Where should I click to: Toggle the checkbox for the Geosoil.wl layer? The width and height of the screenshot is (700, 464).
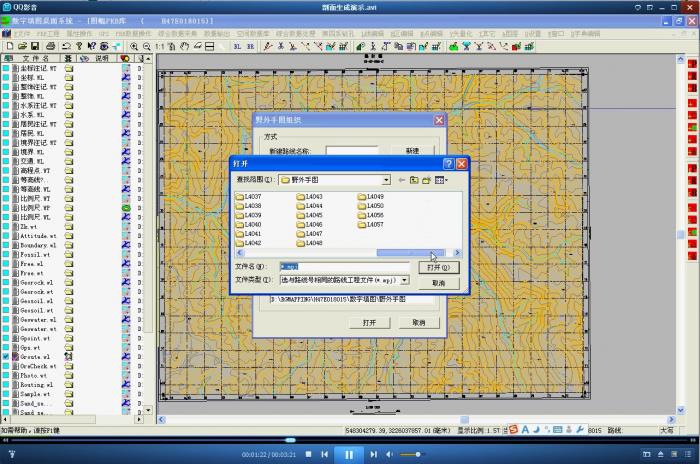[x=6, y=300]
